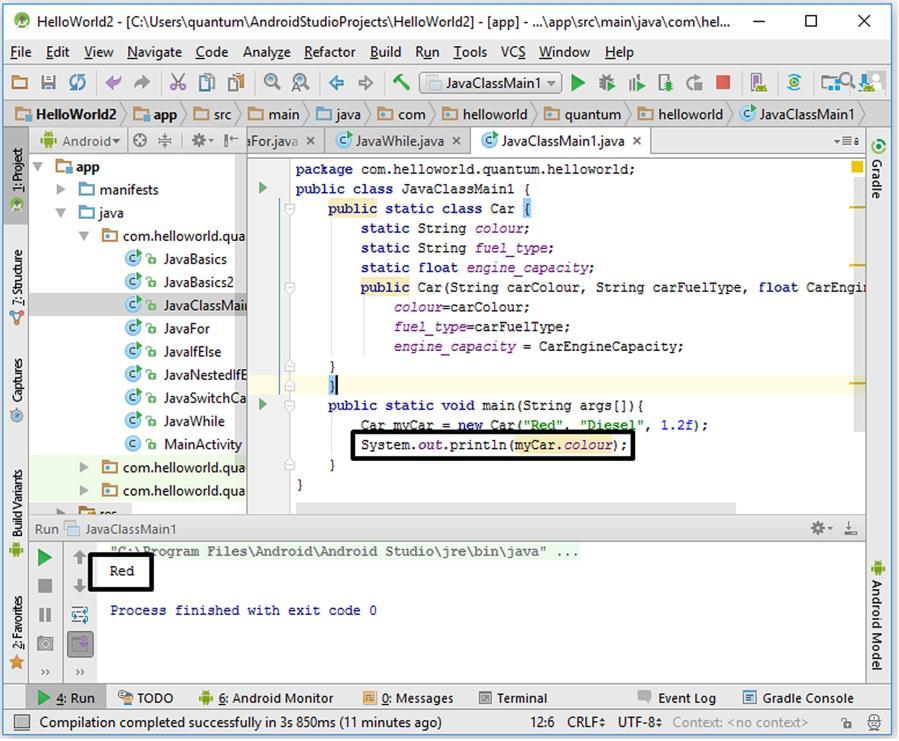Screen dimensions: 899x741
Task: Fold the main method in editor gutter
Action: pyautogui.click(x=290, y=405)
